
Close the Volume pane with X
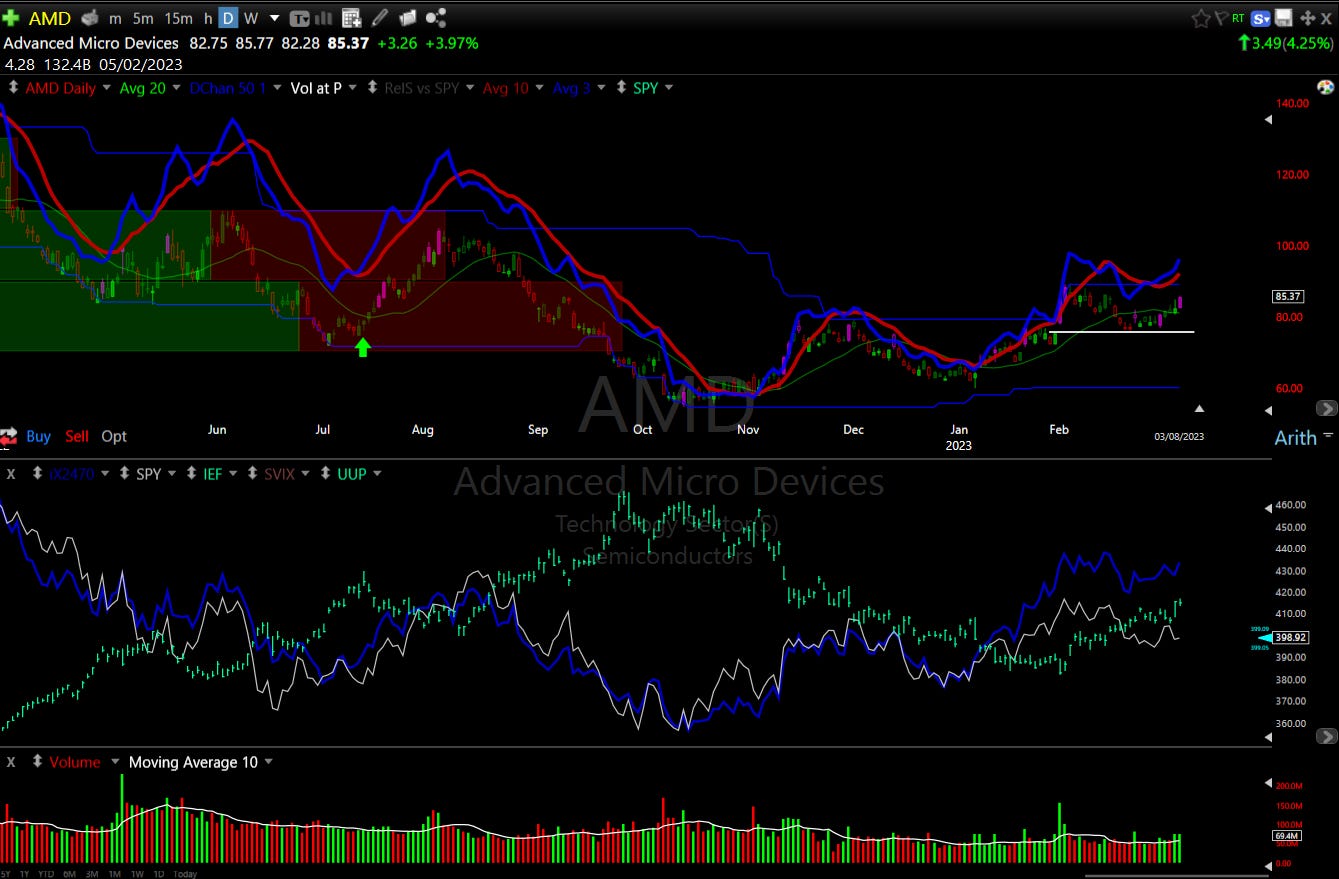tap(11, 762)
